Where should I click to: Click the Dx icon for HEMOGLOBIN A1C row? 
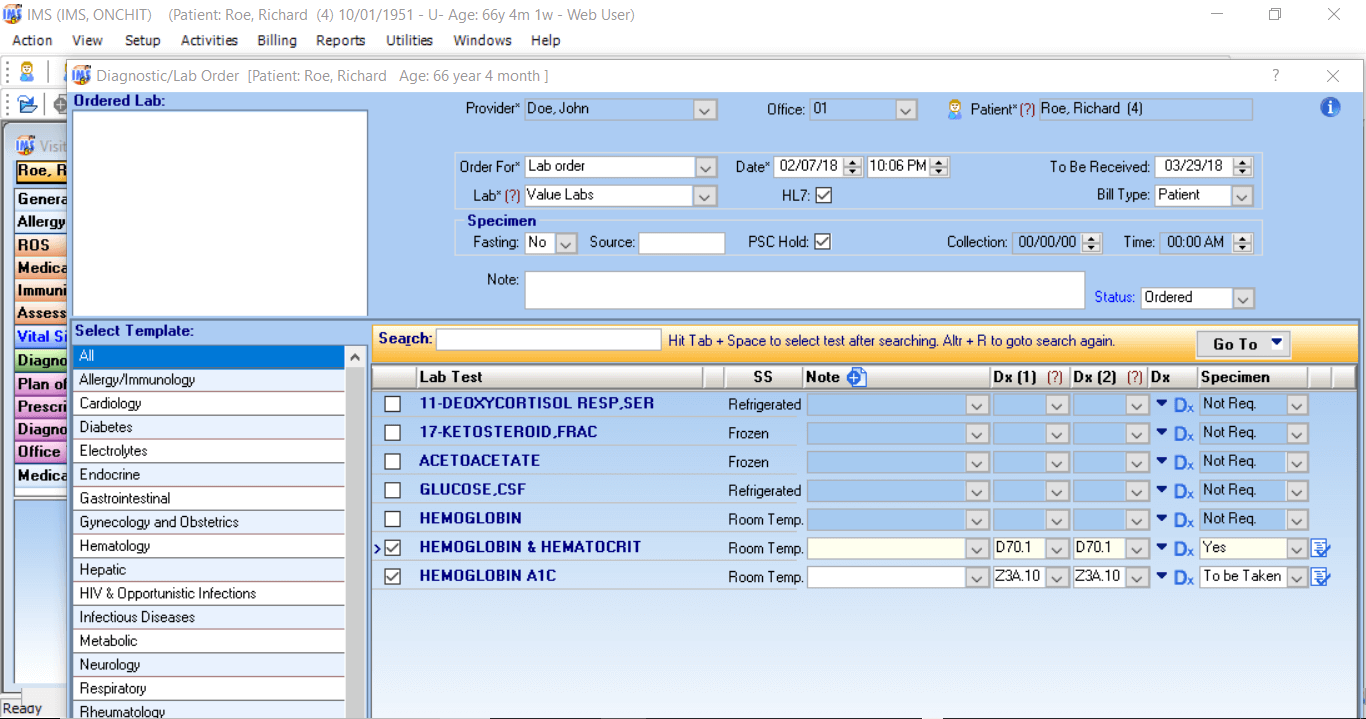point(1183,577)
